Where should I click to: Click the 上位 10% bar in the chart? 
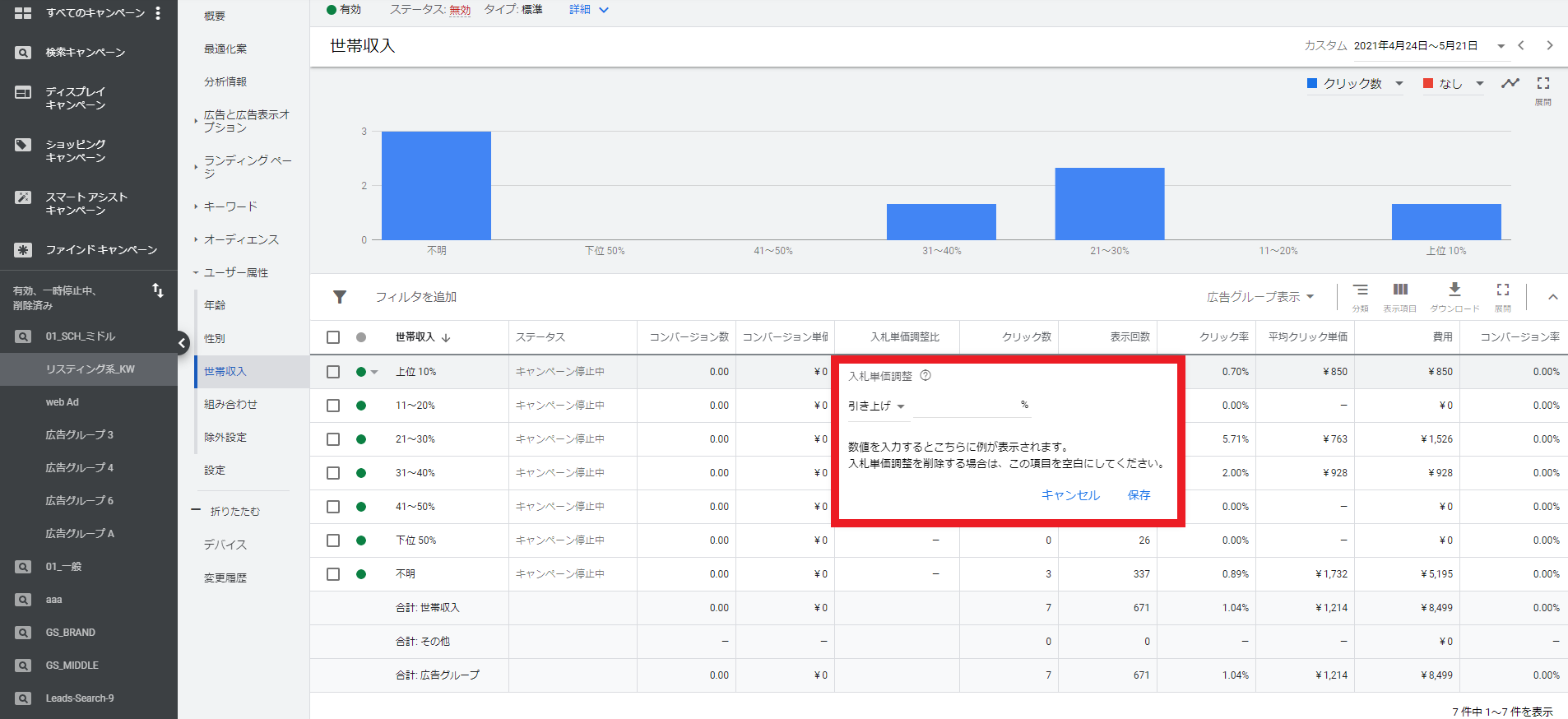pyautogui.click(x=1446, y=222)
